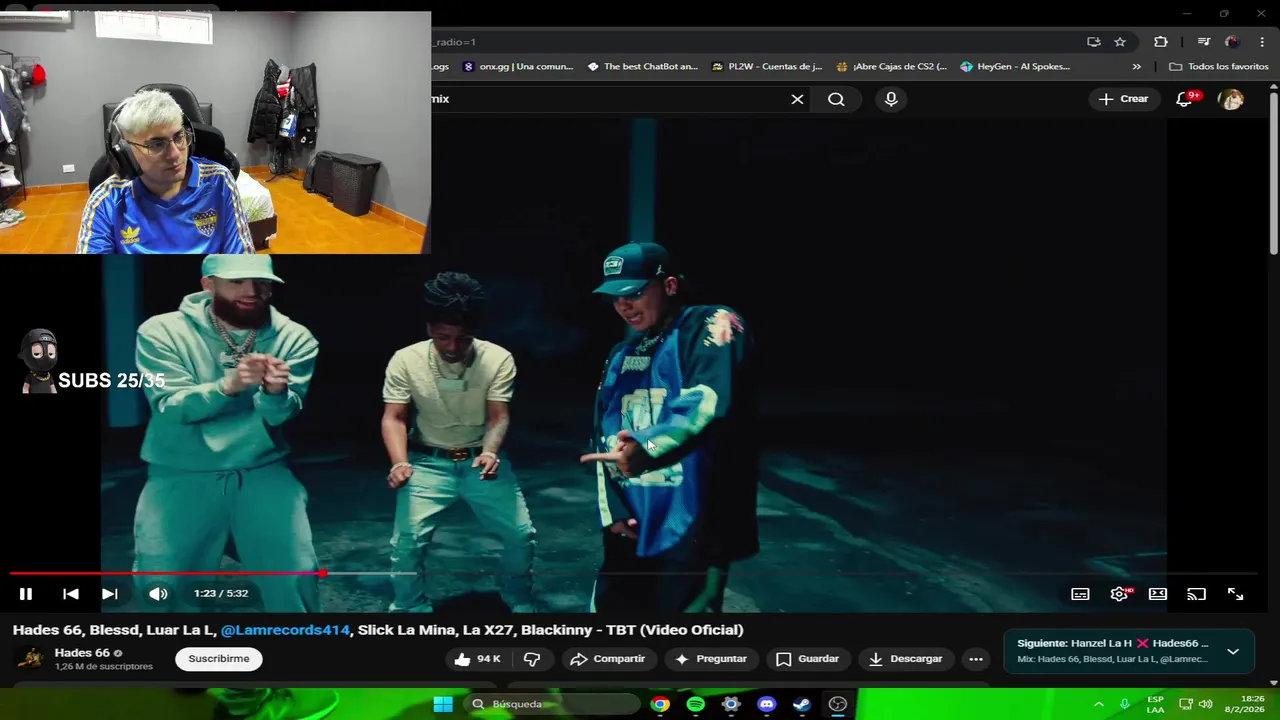
Task: Open Hades 66 channel avatar
Action: [x=31, y=659]
